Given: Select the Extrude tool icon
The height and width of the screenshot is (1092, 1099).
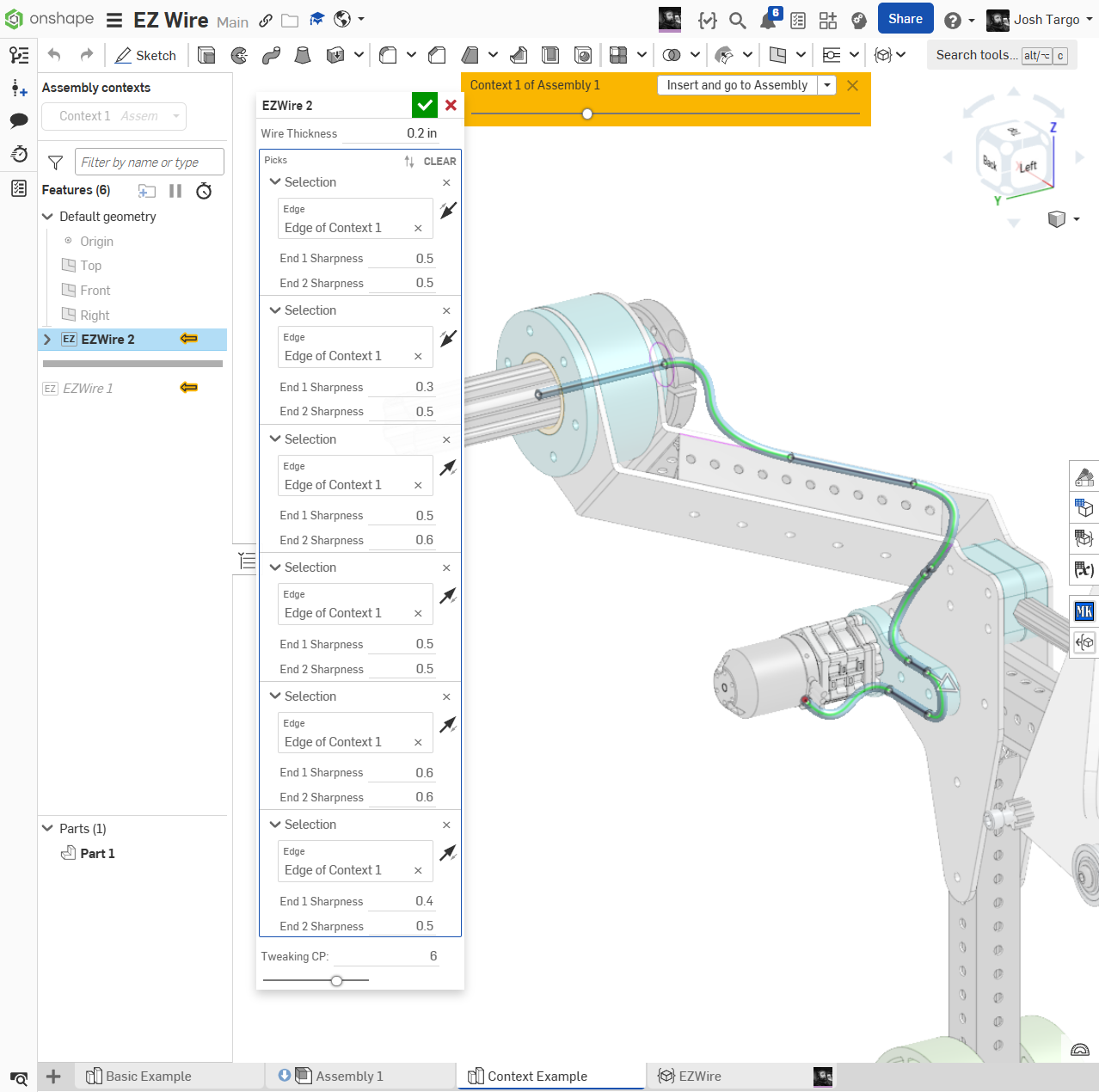Looking at the screenshot, I should click(206, 55).
